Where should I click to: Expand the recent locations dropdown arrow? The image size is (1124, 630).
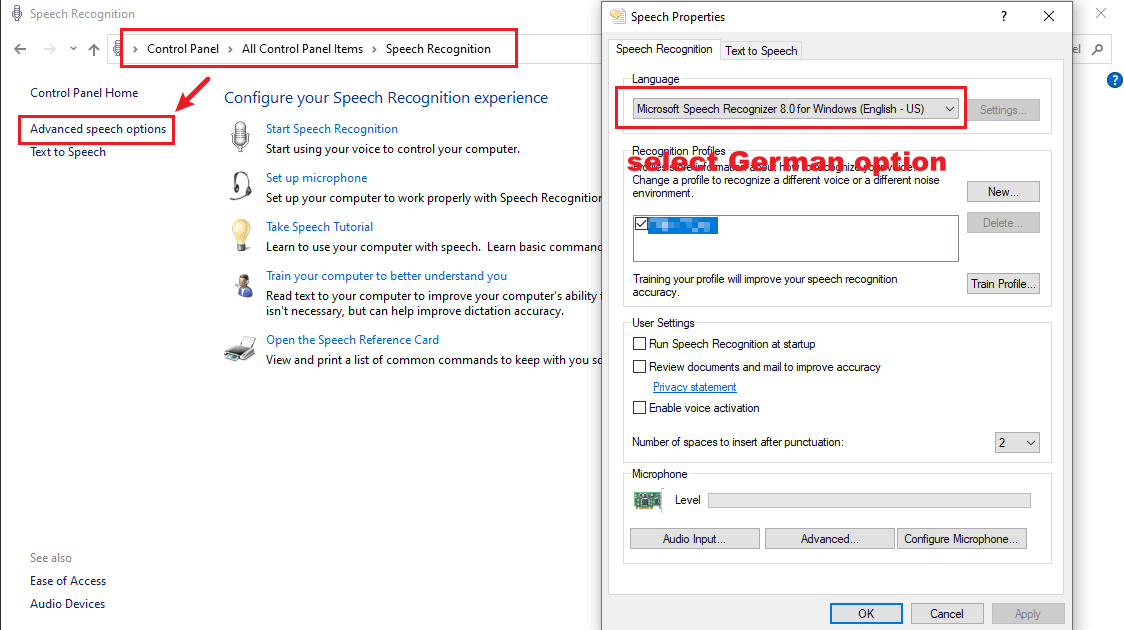tap(73, 49)
